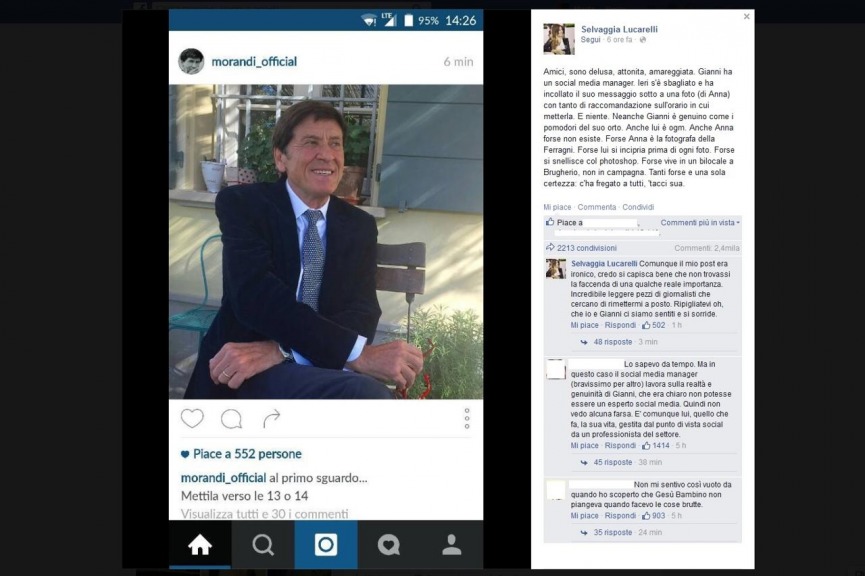Image resolution: width=865 pixels, height=576 pixels.
Task: Tap the share arrow icon under the photo
Action: 271,419
